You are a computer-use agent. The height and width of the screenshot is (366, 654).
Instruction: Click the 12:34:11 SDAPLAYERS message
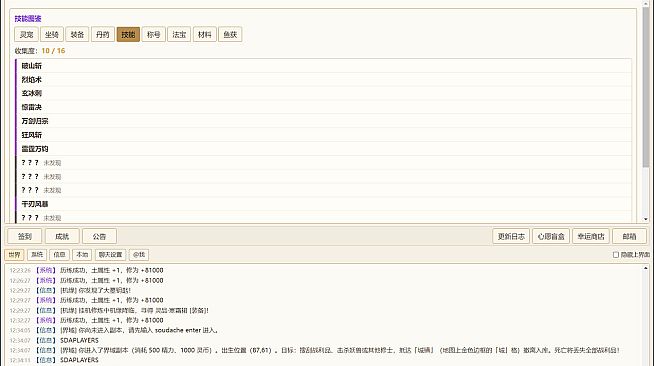tap(54, 360)
